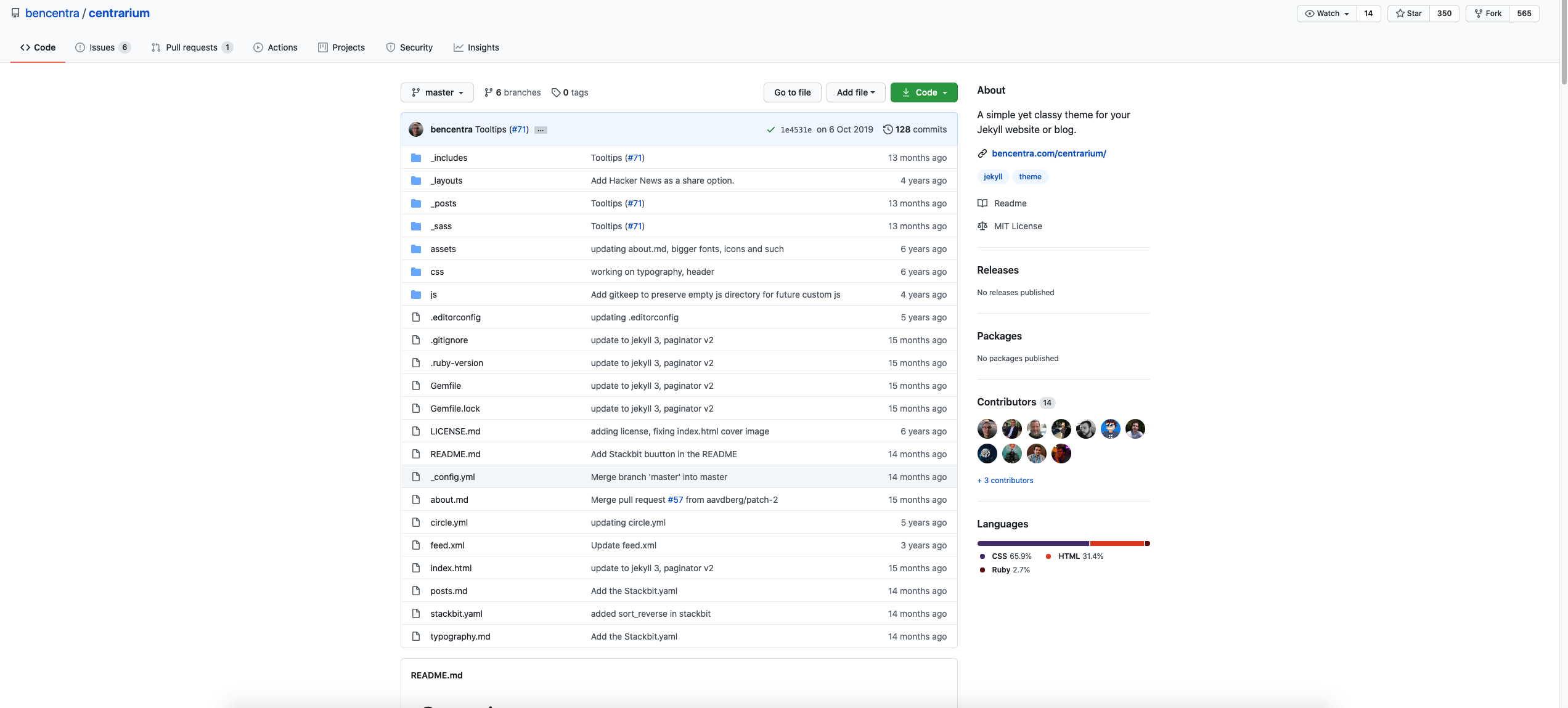
Task: Open the master branch dropdown
Action: [x=437, y=92]
